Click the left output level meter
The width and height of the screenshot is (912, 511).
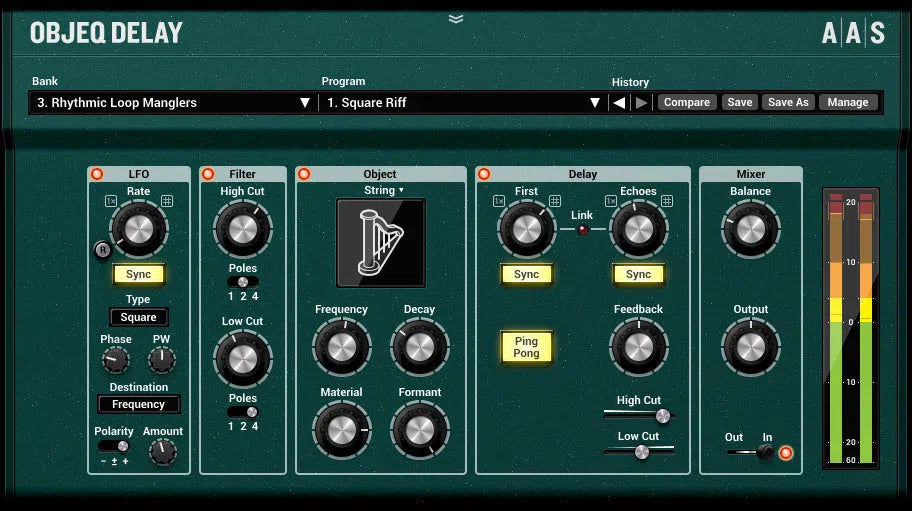click(x=836, y=328)
